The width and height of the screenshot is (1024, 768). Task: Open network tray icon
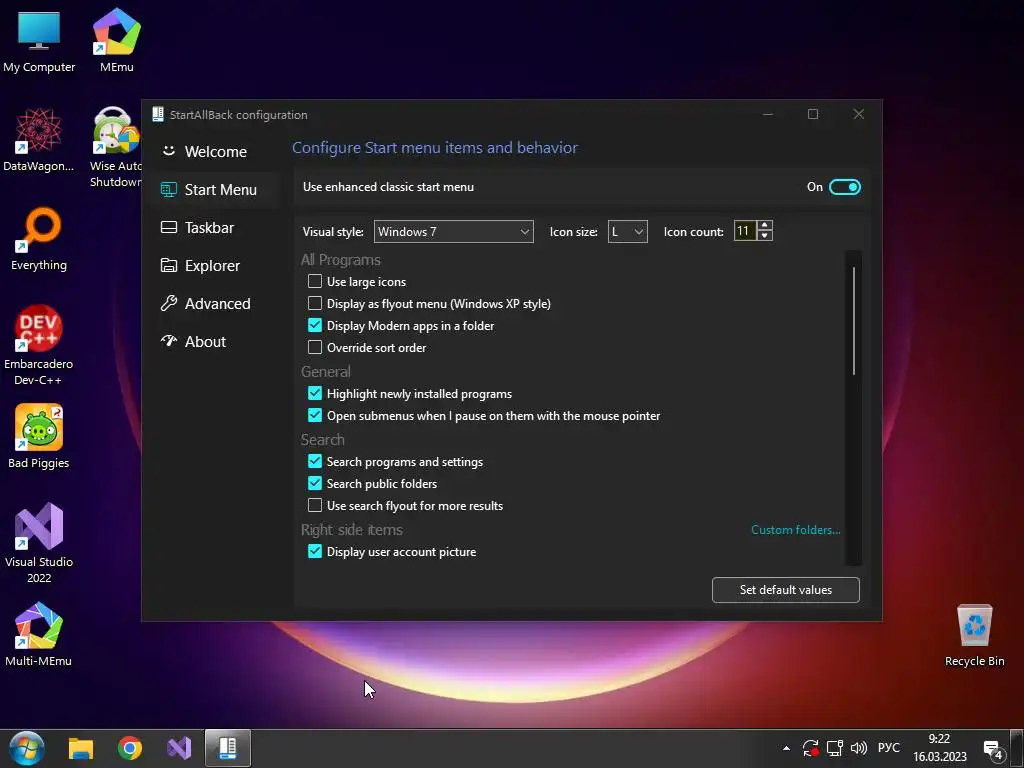[x=835, y=748]
